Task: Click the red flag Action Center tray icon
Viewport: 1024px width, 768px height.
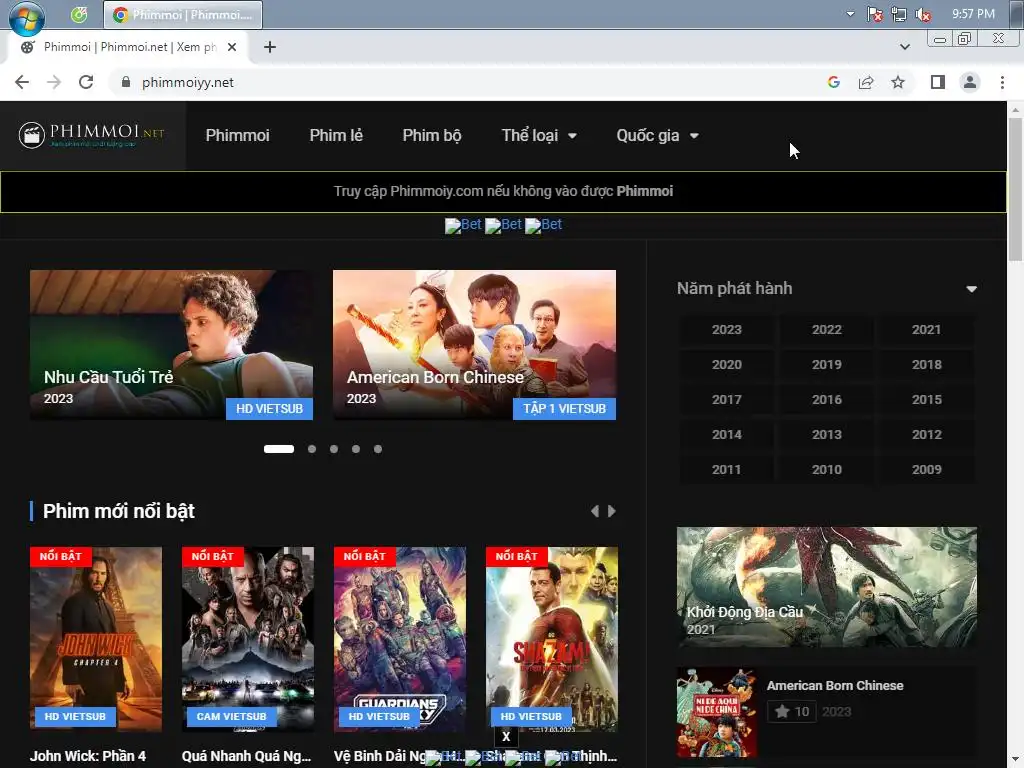Action: [x=874, y=14]
